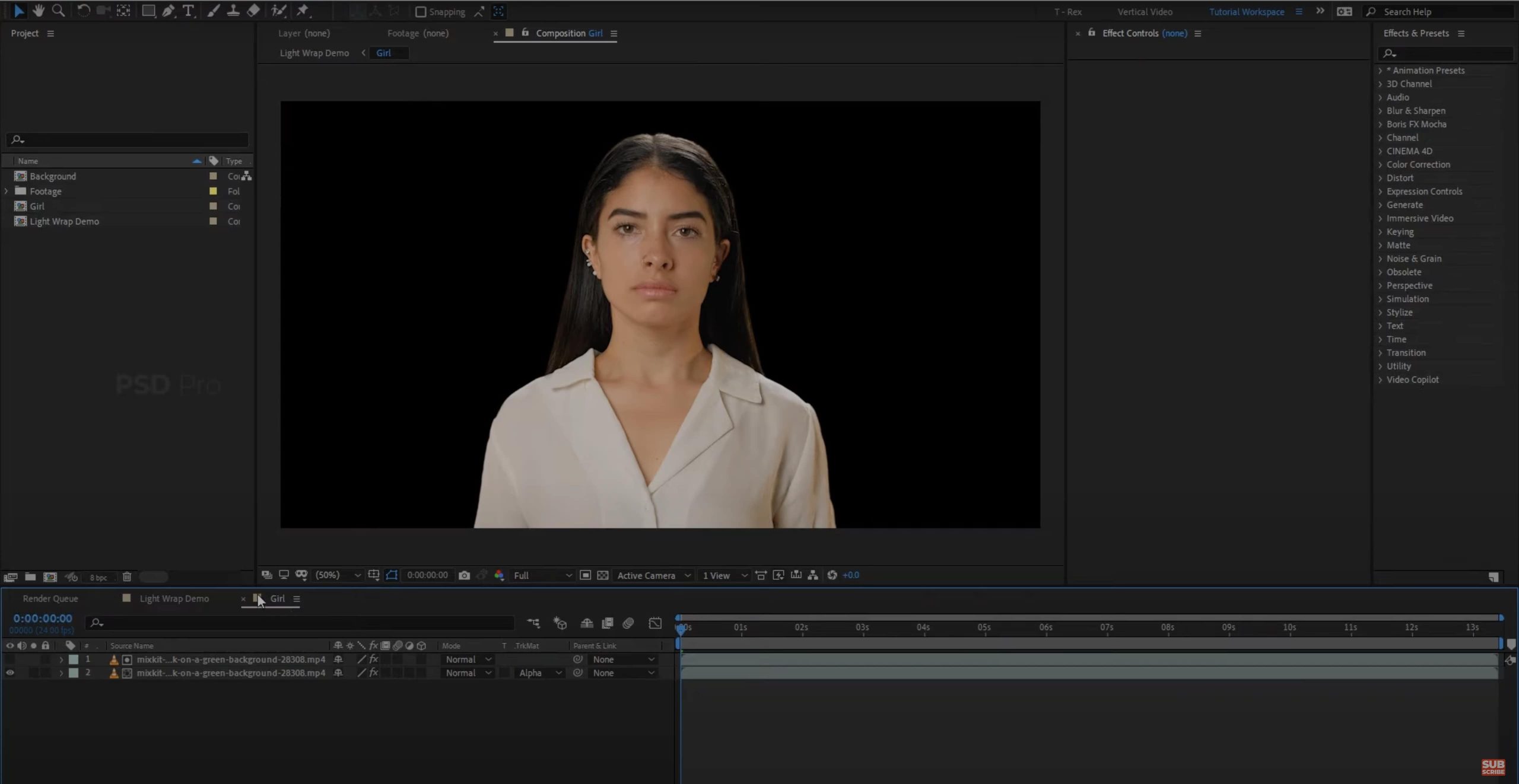The image size is (1519, 784).
Task: Hide layer 2 with its eye toggle
Action: [x=10, y=673]
